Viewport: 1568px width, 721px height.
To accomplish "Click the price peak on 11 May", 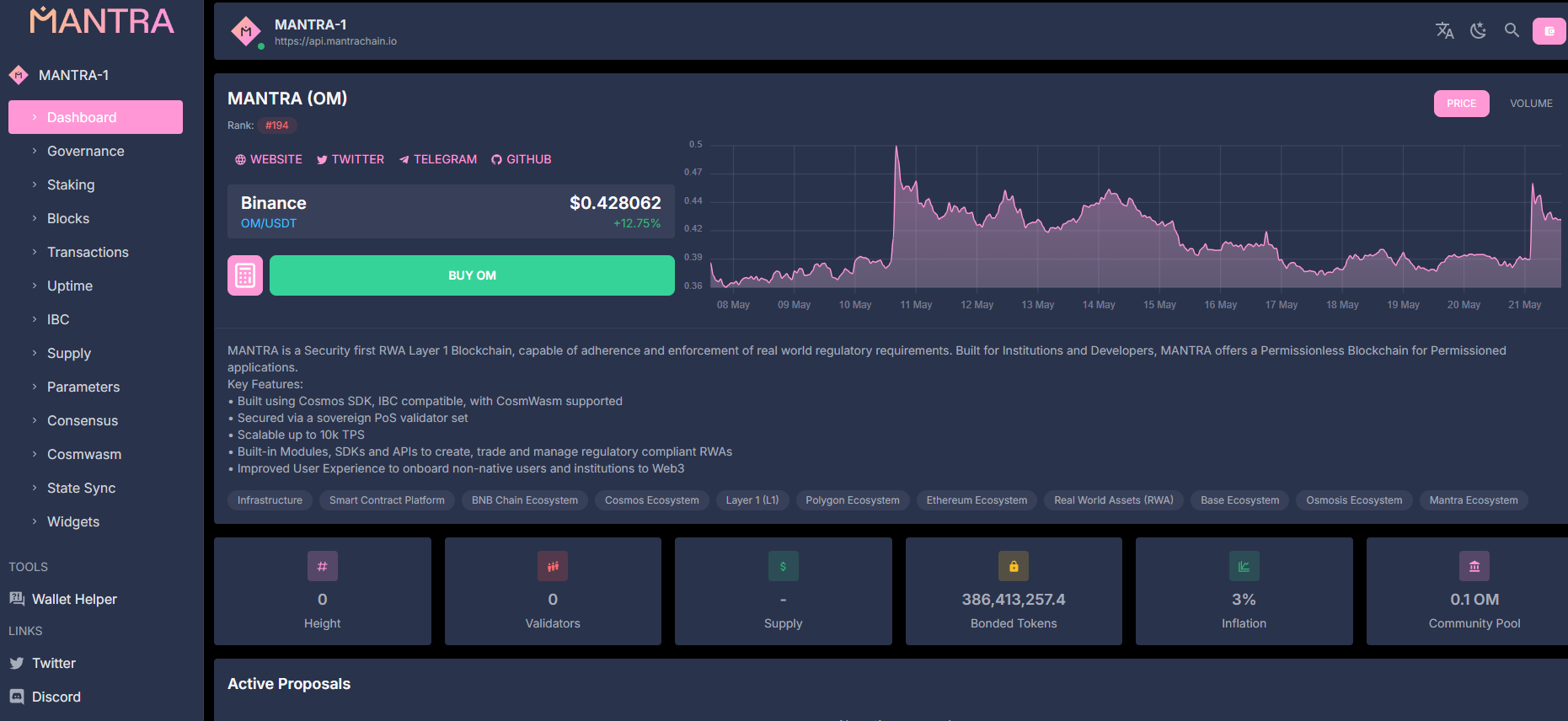I will (x=896, y=147).
